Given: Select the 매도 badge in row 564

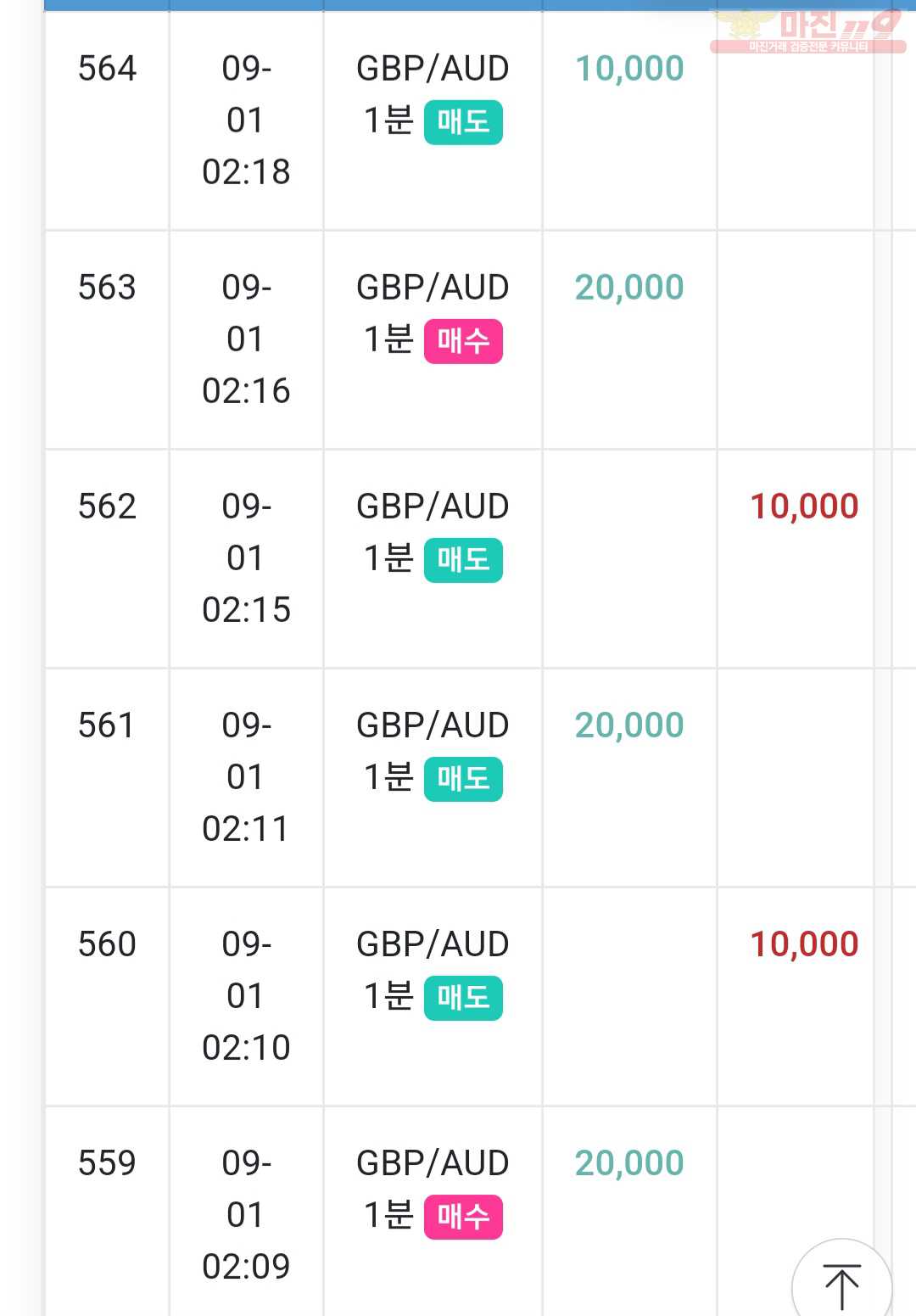Looking at the screenshot, I should [x=463, y=122].
